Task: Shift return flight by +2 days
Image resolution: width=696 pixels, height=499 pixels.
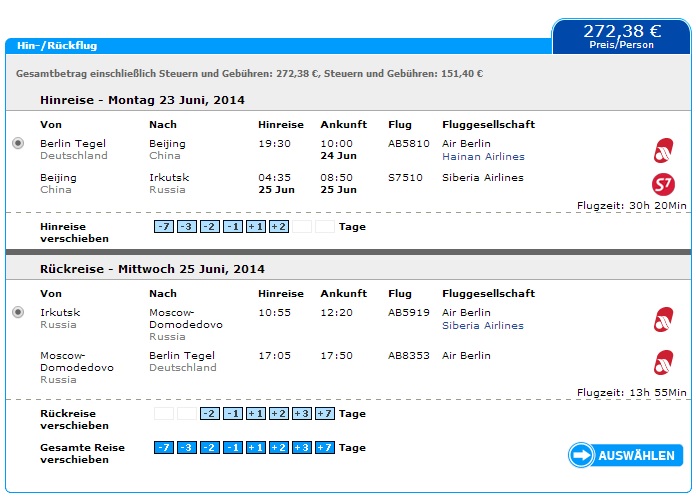Action: click(x=279, y=414)
